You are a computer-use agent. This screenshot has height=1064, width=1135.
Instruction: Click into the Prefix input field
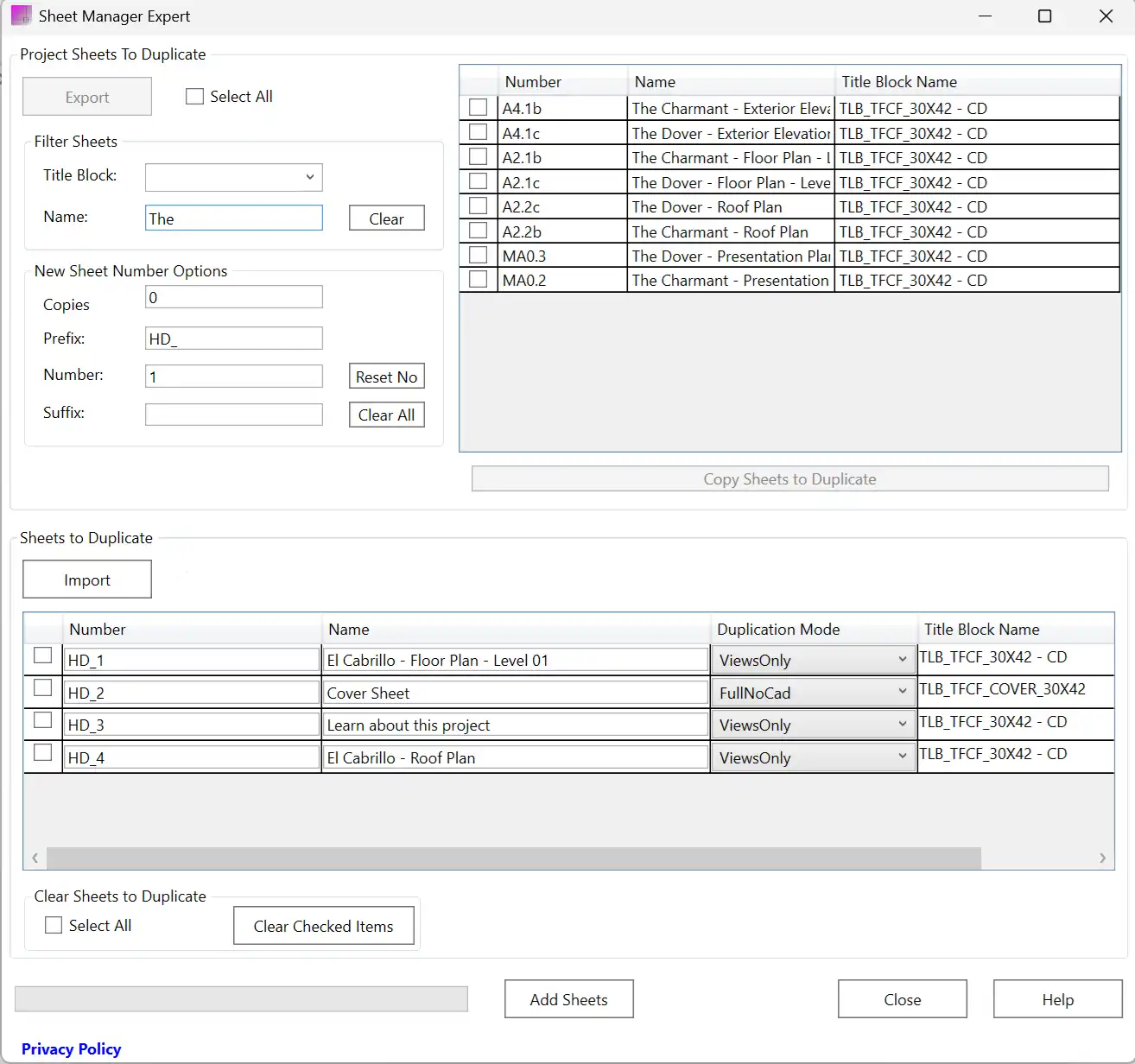(x=233, y=339)
